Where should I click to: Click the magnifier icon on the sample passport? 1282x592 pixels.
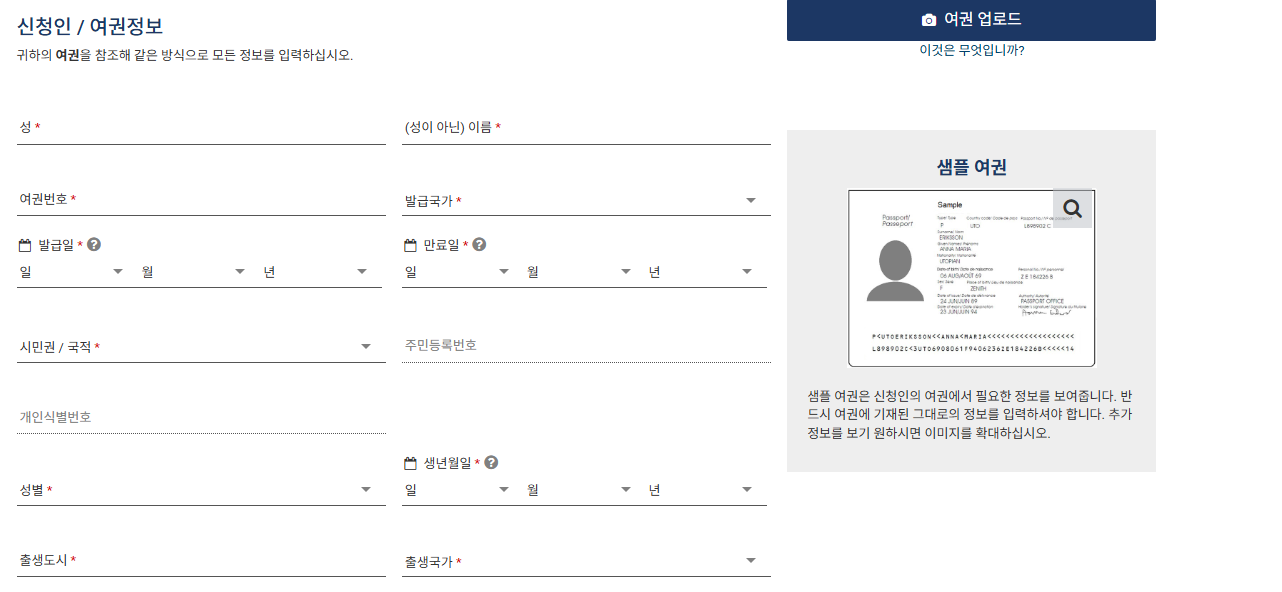pos(1073,209)
